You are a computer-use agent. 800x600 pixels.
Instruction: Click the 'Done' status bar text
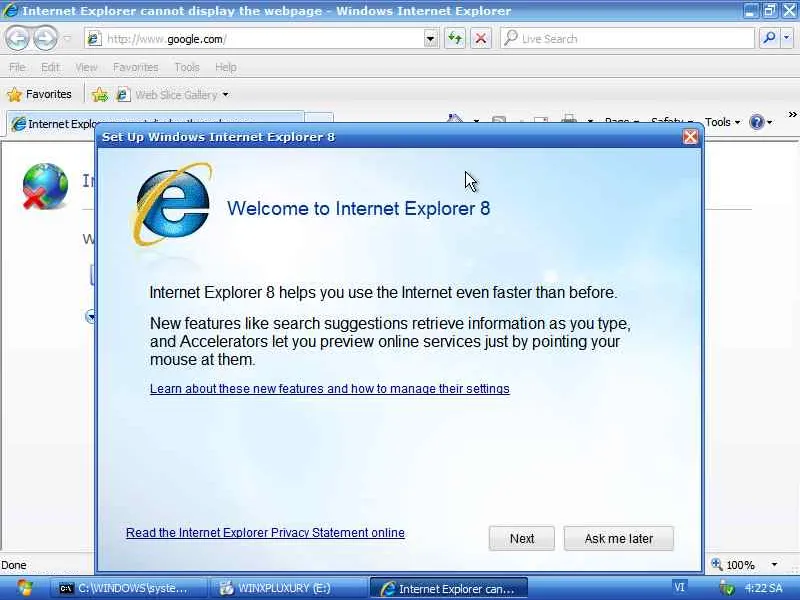coord(14,565)
